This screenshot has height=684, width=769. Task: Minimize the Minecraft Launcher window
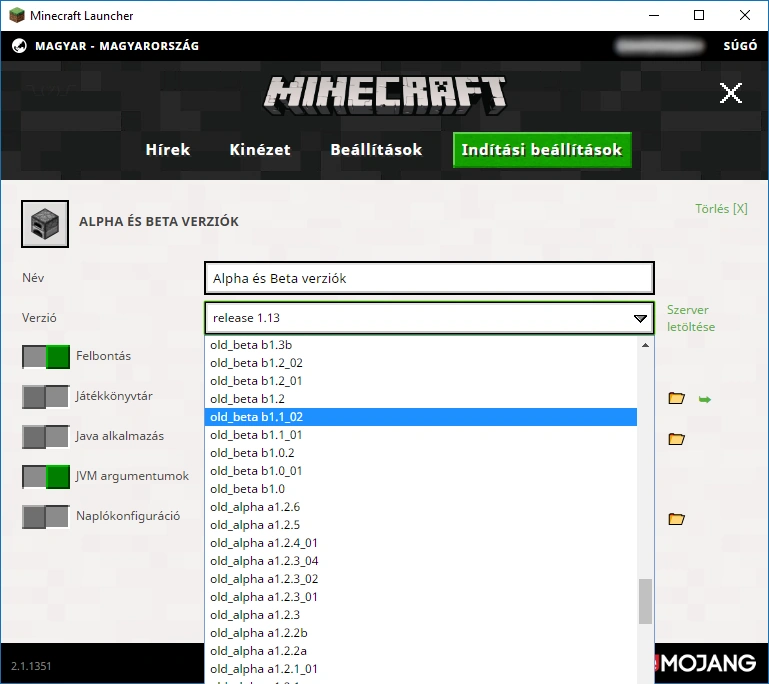pos(654,15)
